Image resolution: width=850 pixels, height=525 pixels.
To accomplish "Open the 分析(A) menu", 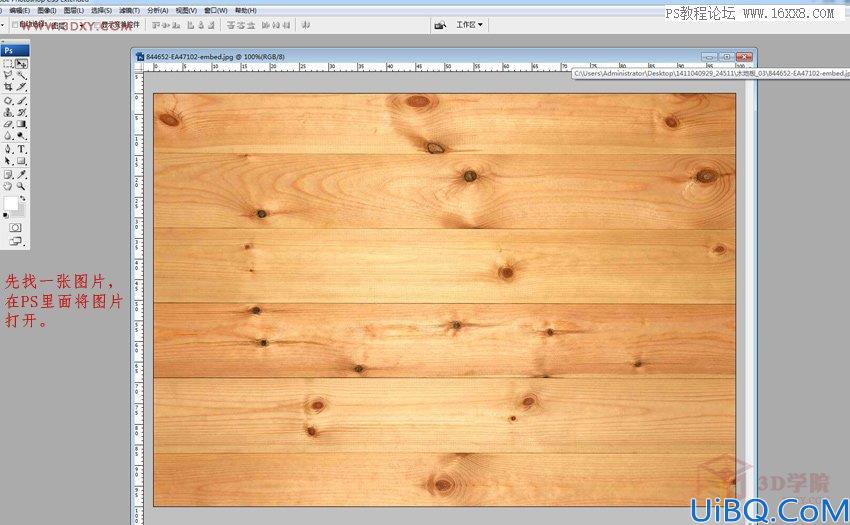I will (157, 10).
